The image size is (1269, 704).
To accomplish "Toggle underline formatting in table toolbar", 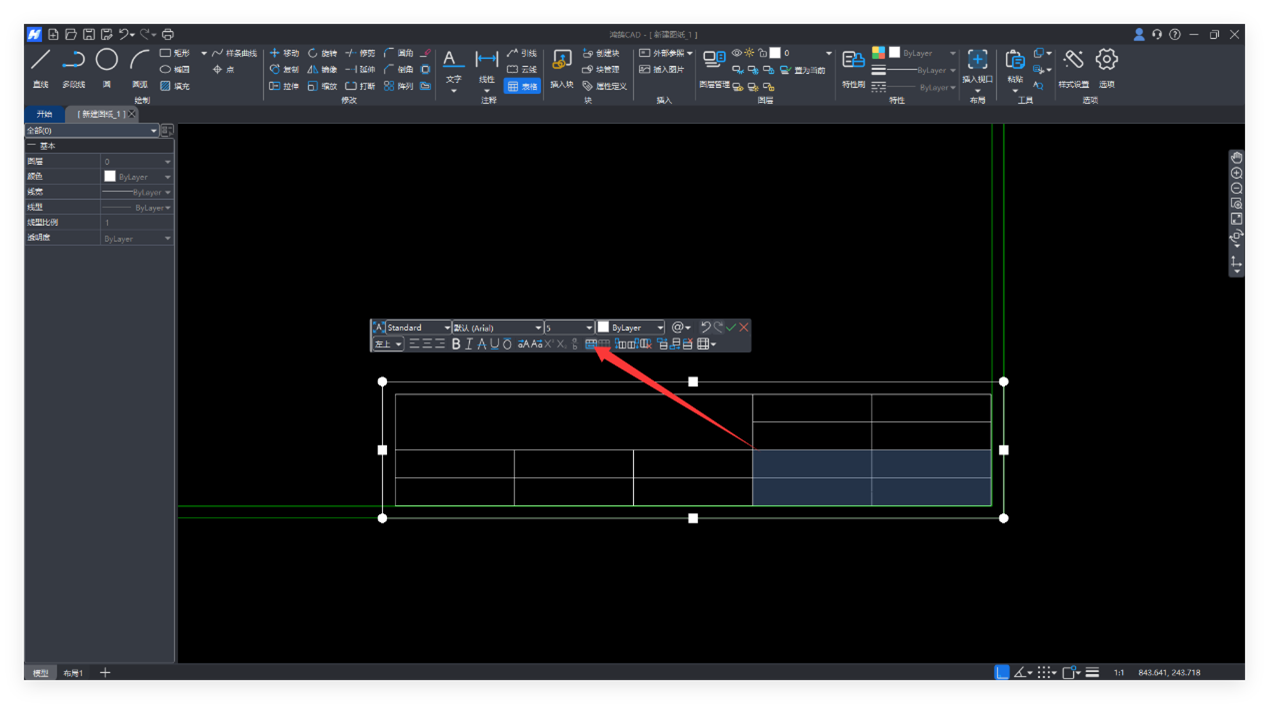I will [494, 344].
